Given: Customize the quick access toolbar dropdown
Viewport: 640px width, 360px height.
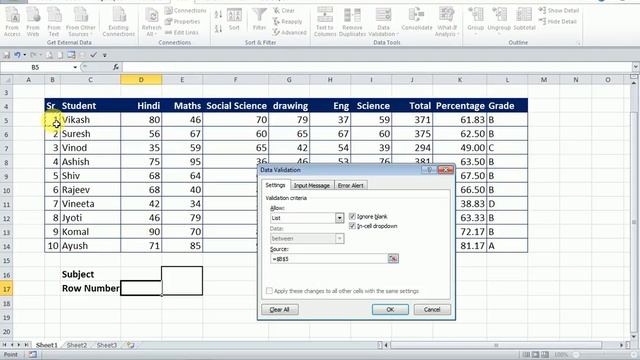Looking at the screenshot, I should (104, 55).
